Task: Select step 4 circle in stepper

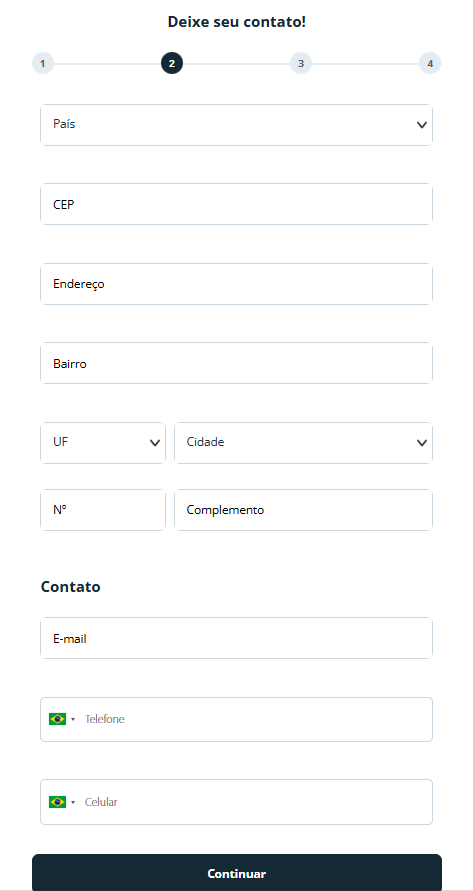Action: 430,63
